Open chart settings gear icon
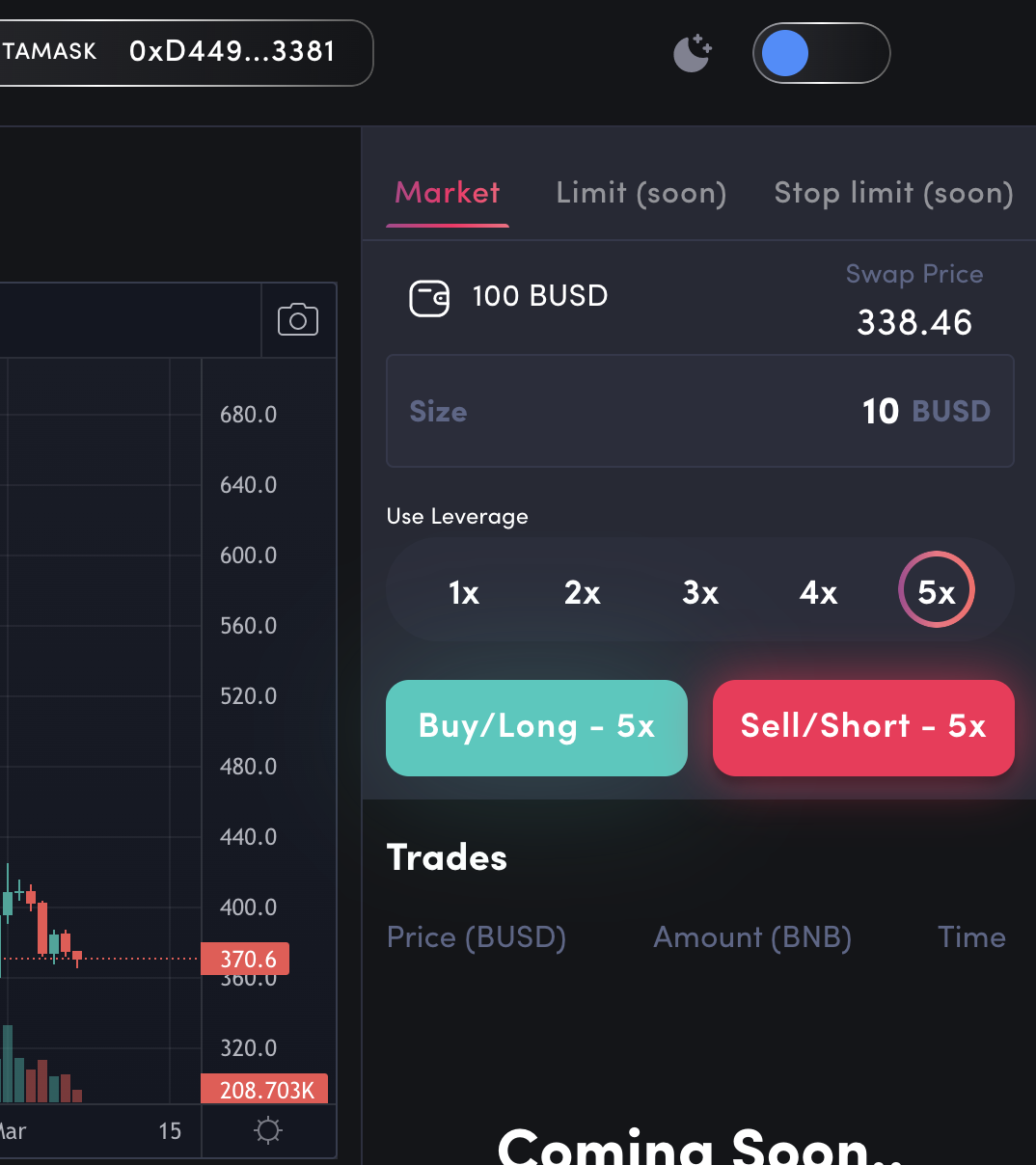Image resolution: width=1036 pixels, height=1165 pixels. [268, 1130]
